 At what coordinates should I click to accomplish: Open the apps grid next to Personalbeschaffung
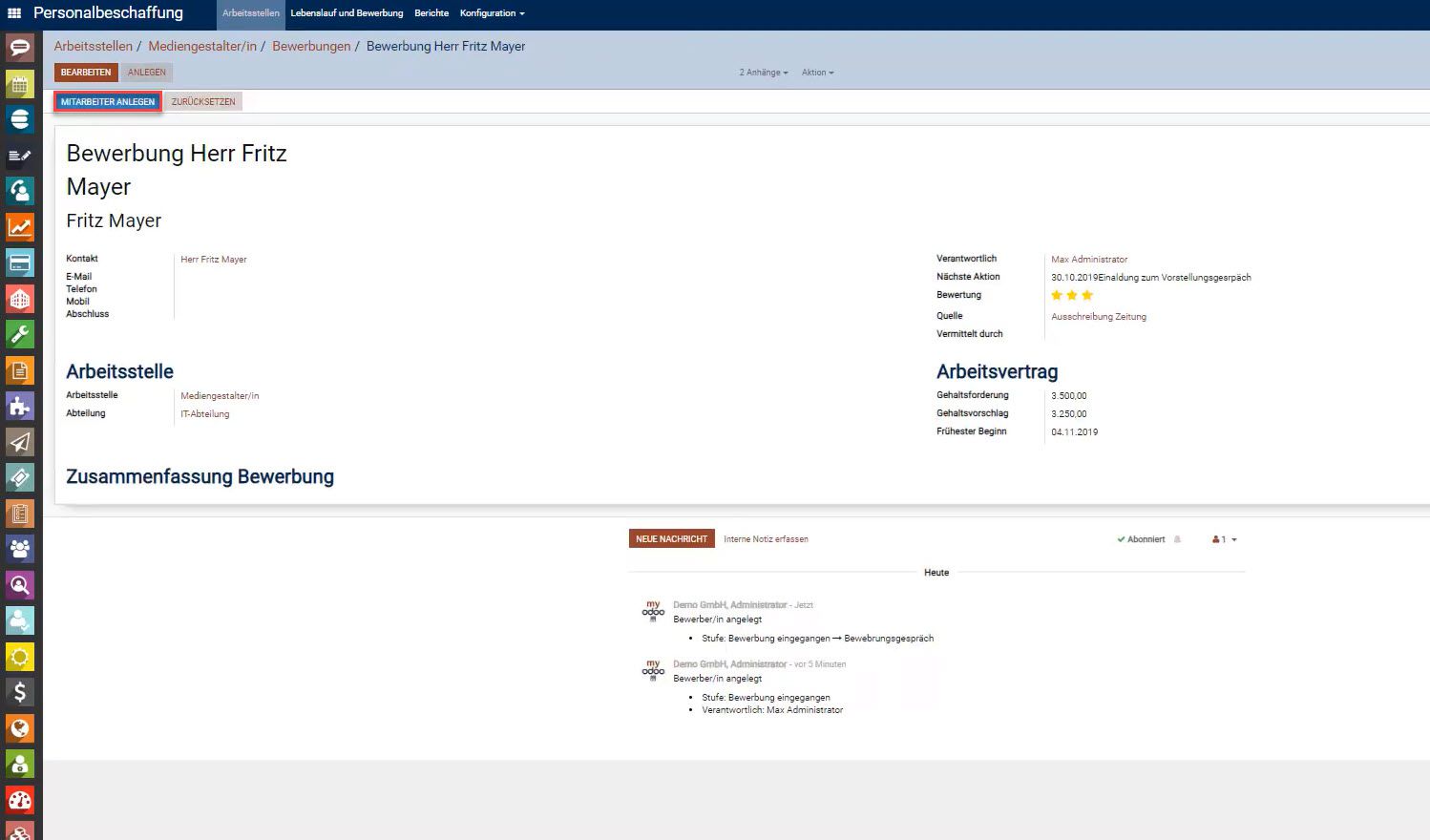(x=13, y=12)
